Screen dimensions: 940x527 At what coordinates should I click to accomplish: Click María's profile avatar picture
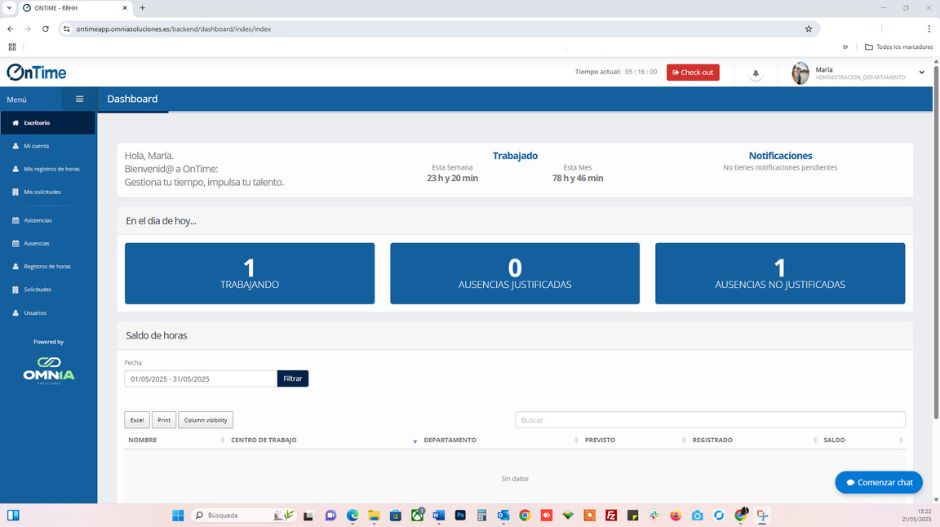800,73
